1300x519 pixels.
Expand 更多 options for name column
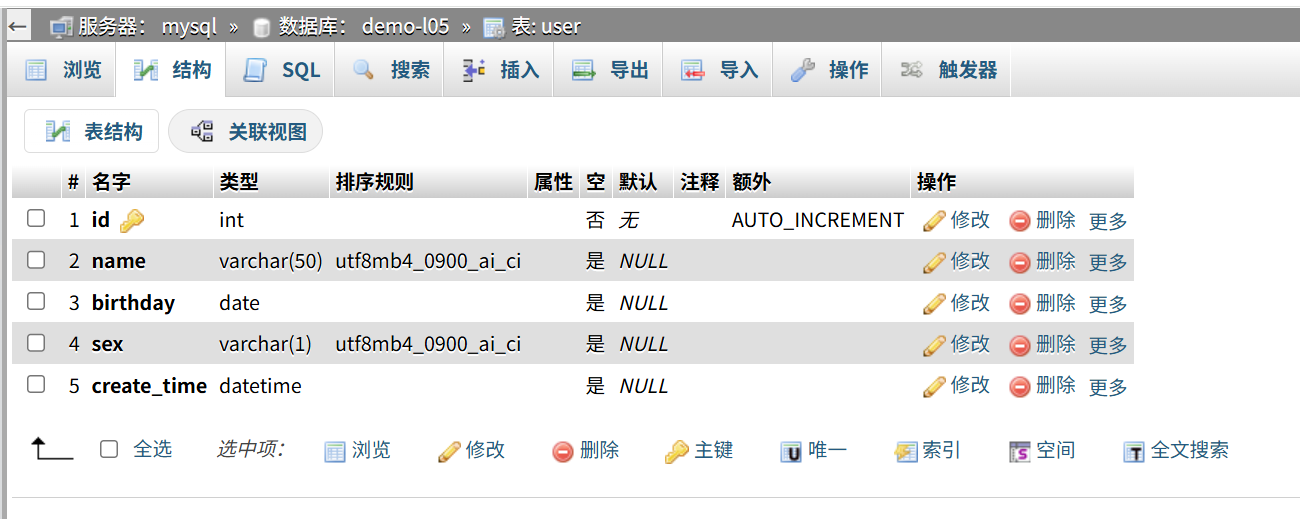(x=1108, y=262)
